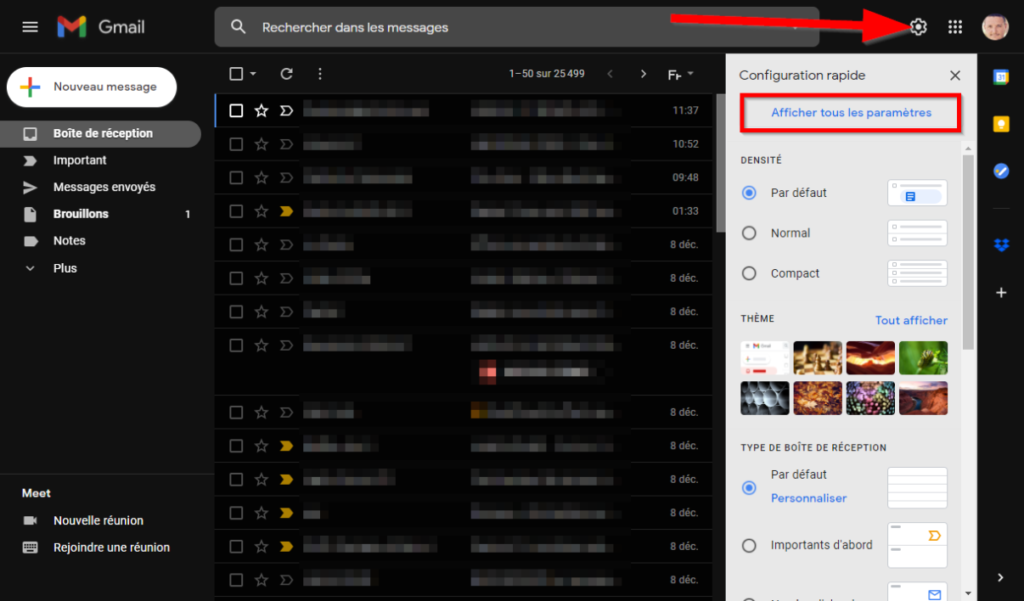Viewport: 1024px width, 601px height.
Task: Open the input tools dropdown arrow
Action: (692, 75)
